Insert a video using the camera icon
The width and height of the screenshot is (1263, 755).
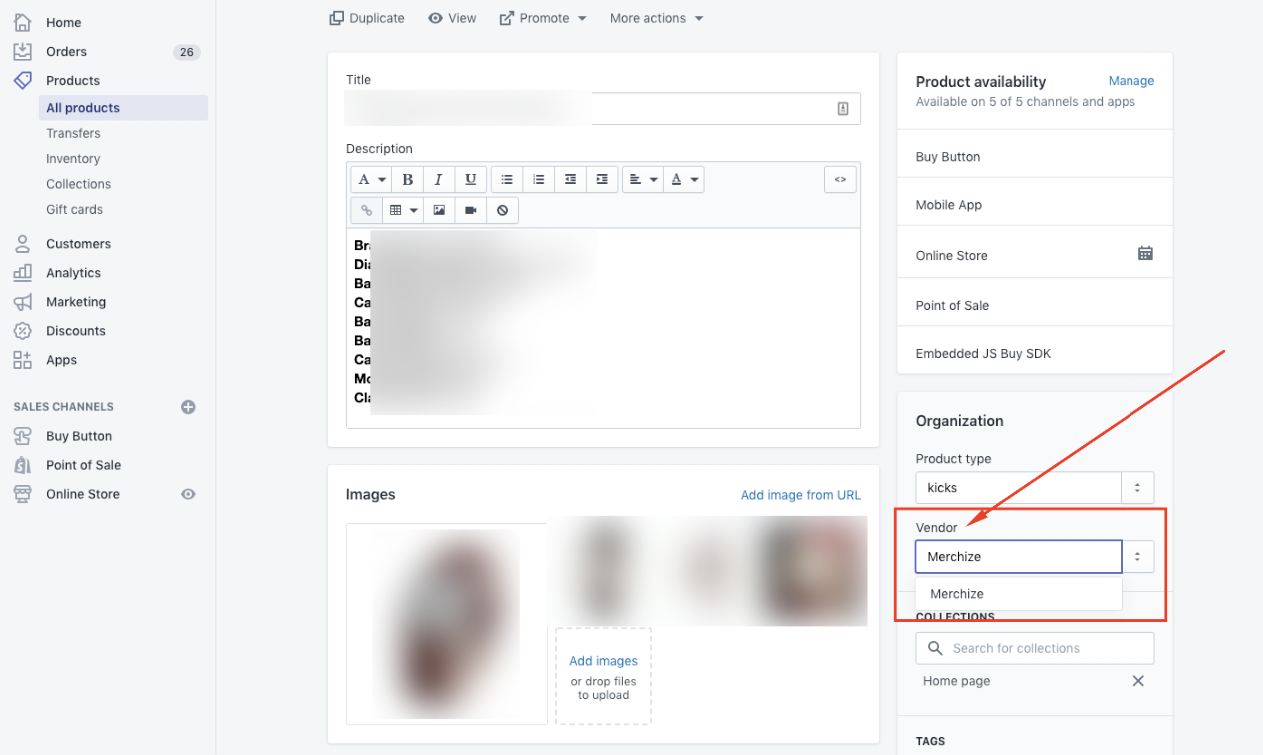[470, 211]
